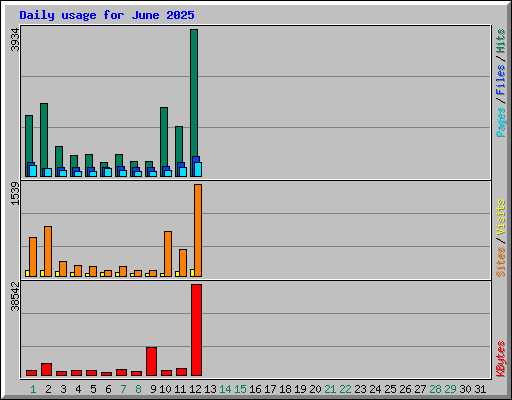512x400 pixels.
Task: Click the orange sites bar for day 10
Action: point(168,254)
